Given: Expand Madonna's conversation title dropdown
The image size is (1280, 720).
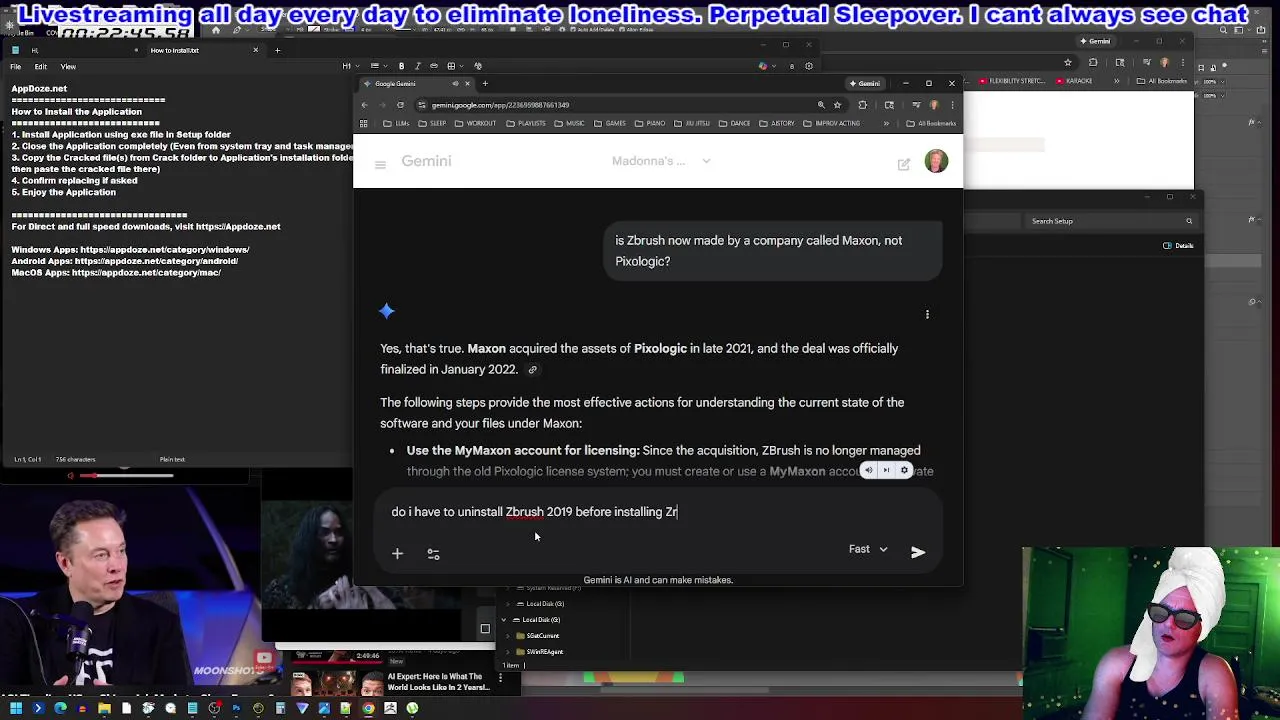Looking at the screenshot, I should click(x=706, y=161).
